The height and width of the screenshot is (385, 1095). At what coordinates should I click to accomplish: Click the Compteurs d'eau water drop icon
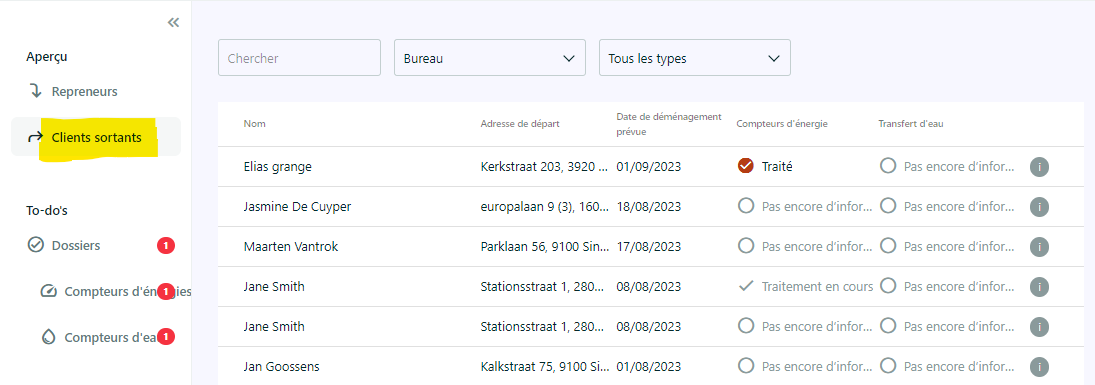click(x=48, y=337)
